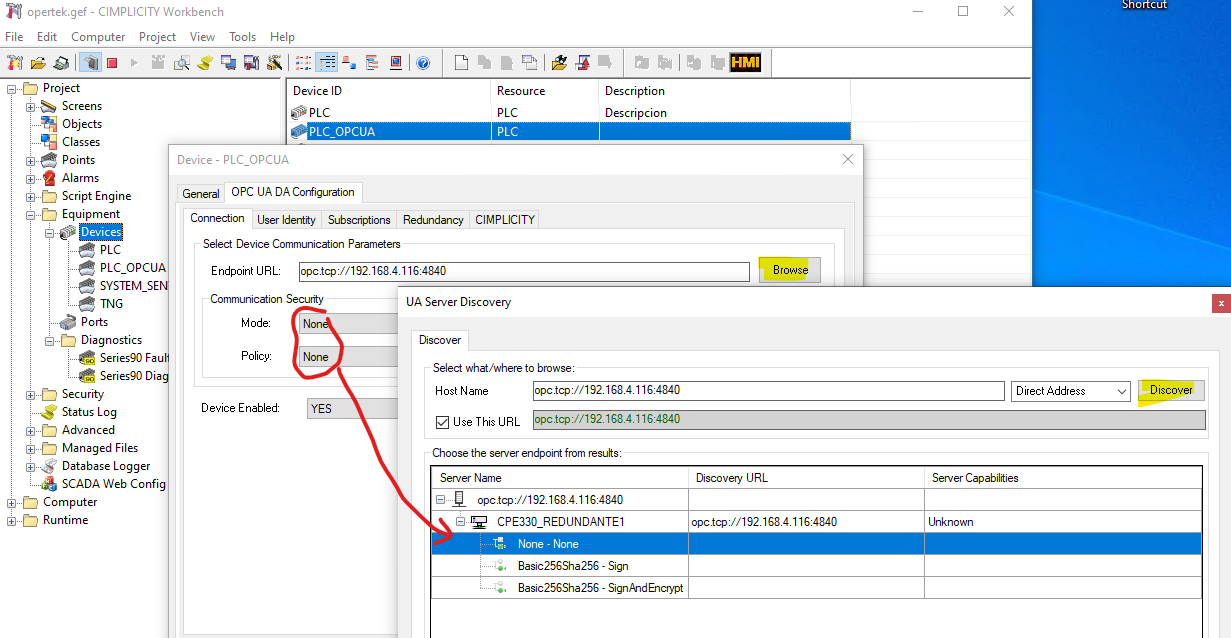Select SCADA Web Config in project tree
Viewport: 1231px width, 638px height.
(x=114, y=484)
